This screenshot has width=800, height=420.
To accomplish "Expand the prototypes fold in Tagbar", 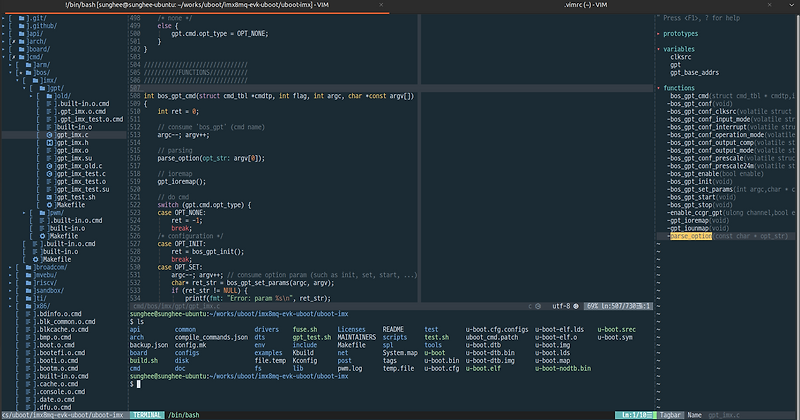I will 658,34.
